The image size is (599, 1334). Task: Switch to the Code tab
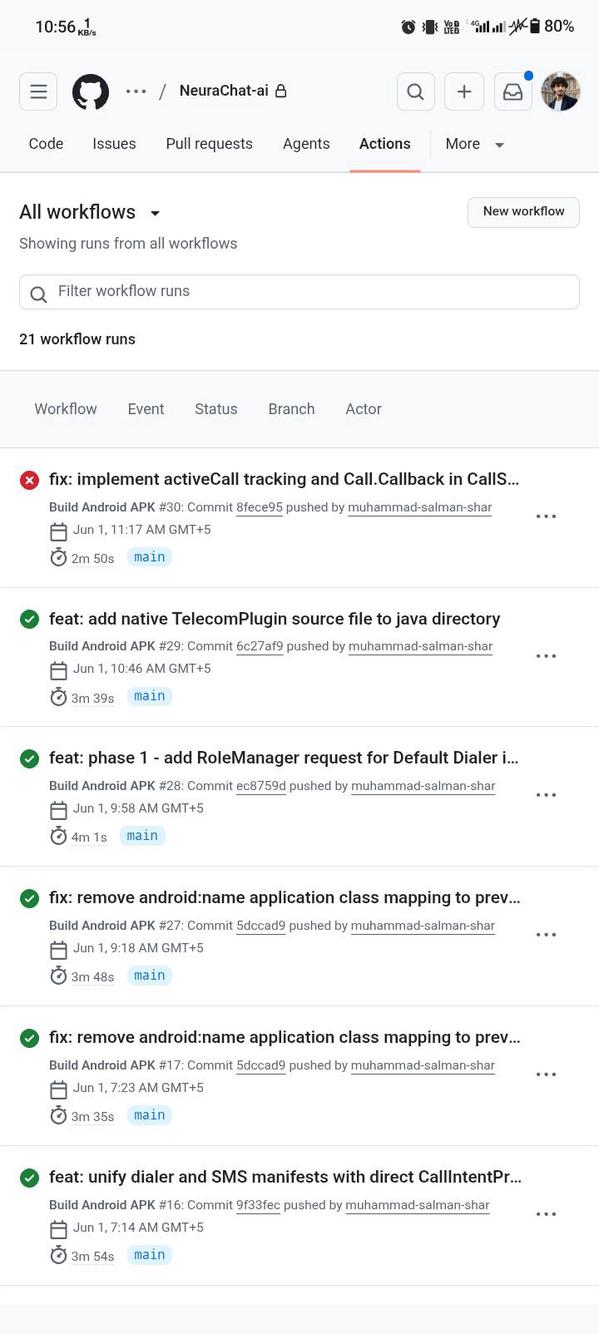coord(46,144)
